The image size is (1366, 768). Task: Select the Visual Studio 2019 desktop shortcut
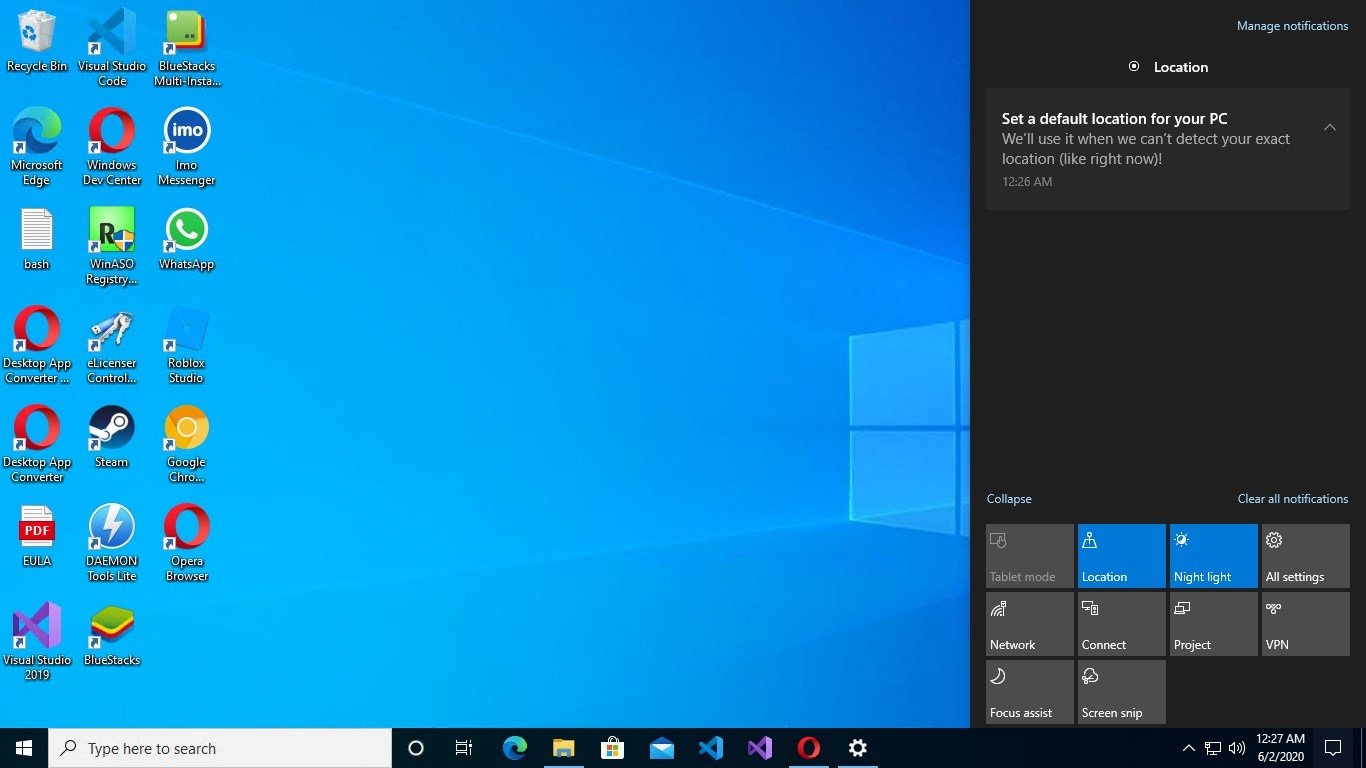point(37,642)
